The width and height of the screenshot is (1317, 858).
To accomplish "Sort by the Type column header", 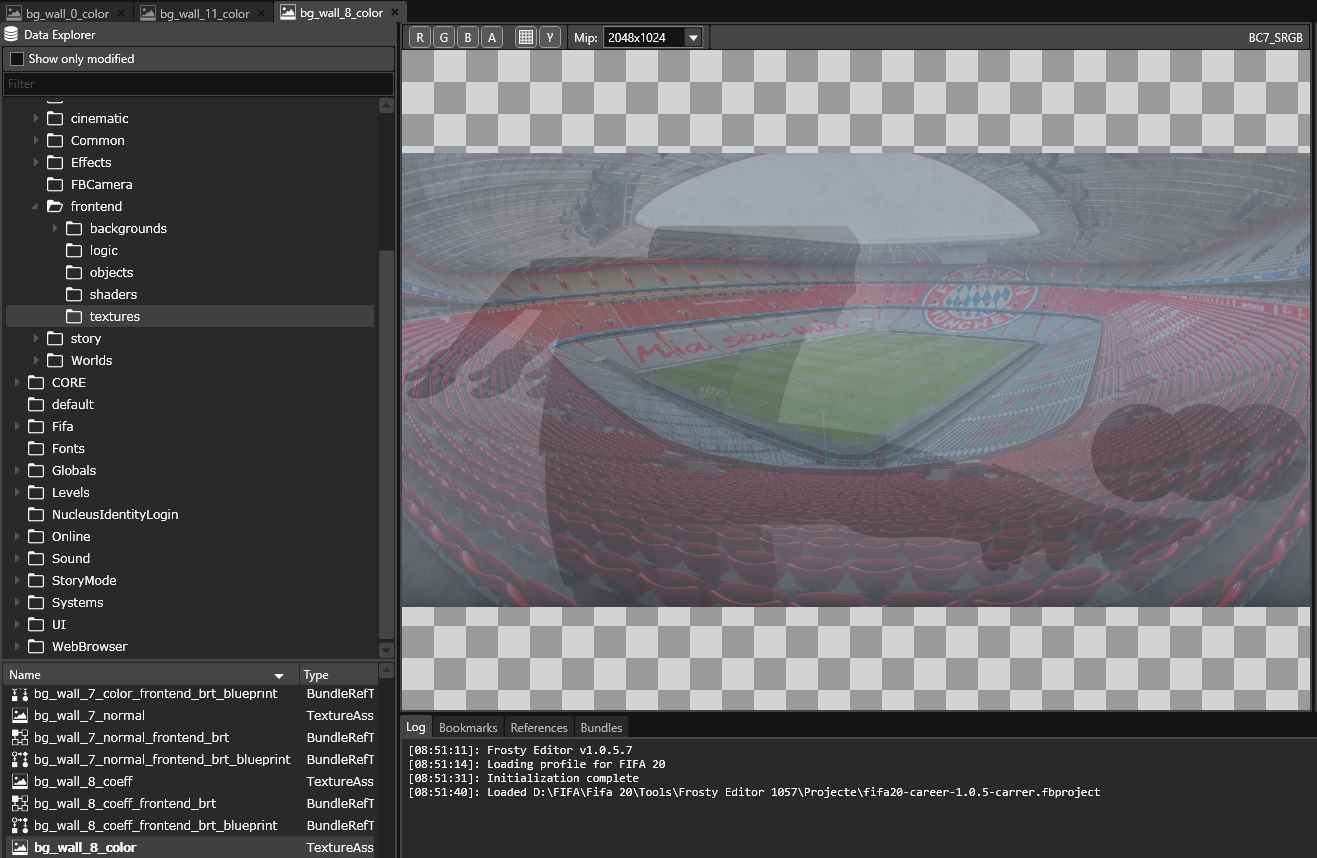I will tap(337, 675).
